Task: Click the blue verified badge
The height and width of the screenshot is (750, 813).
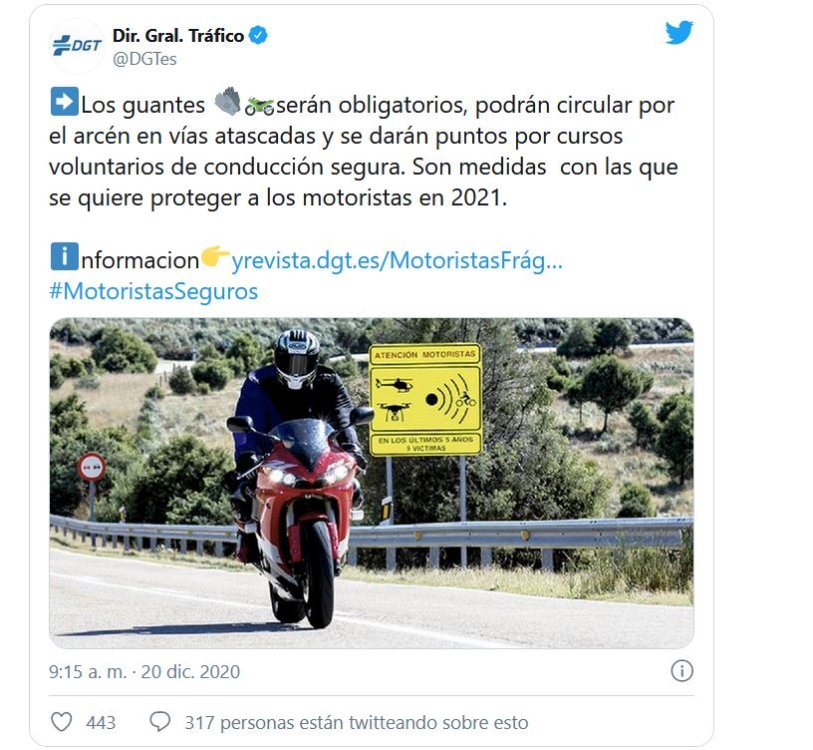Action: pos(258,35)
